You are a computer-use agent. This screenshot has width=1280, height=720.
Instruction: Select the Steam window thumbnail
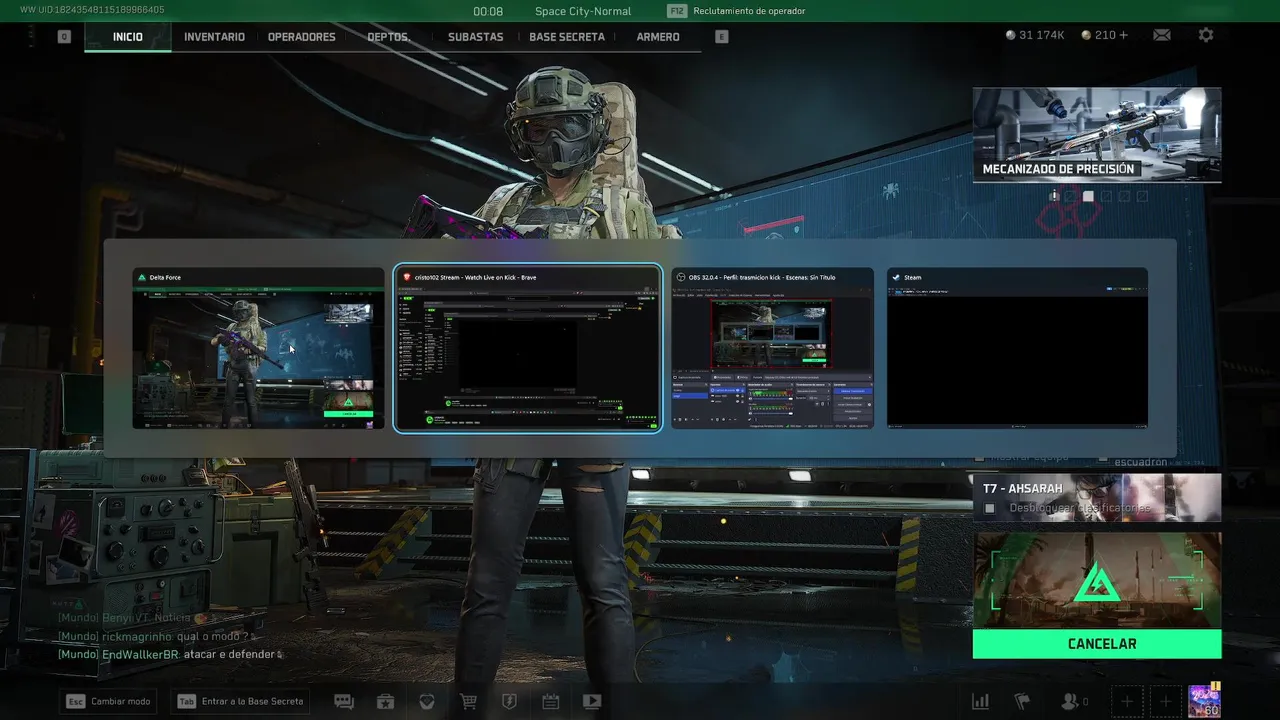1017,348
